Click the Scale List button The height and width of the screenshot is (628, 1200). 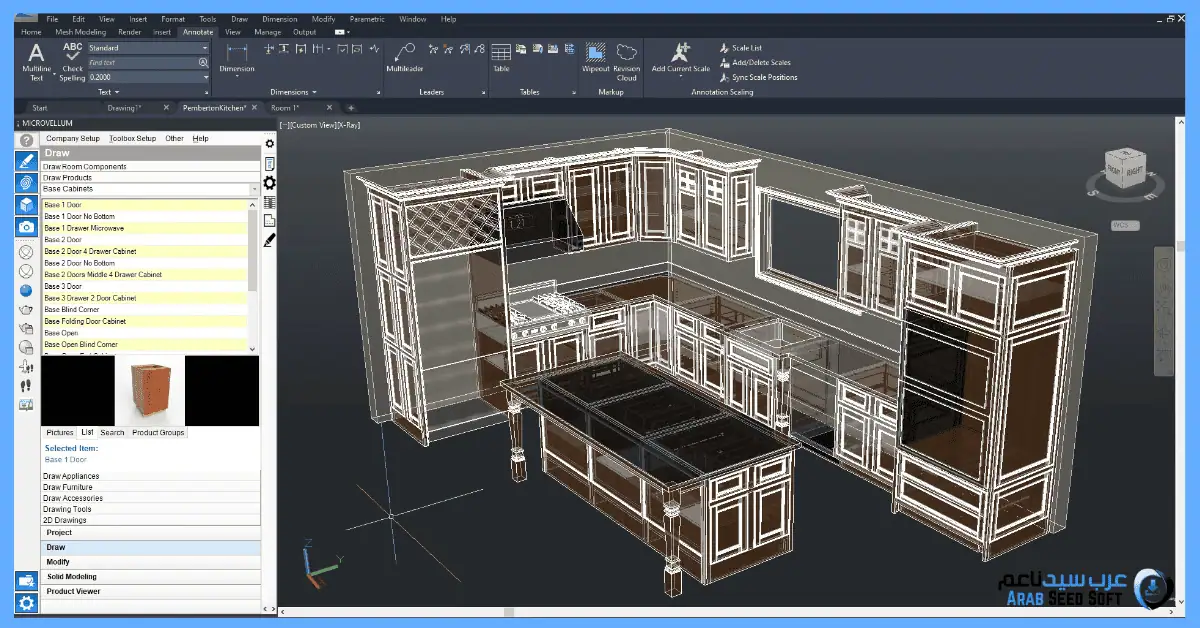coord(746,48)
